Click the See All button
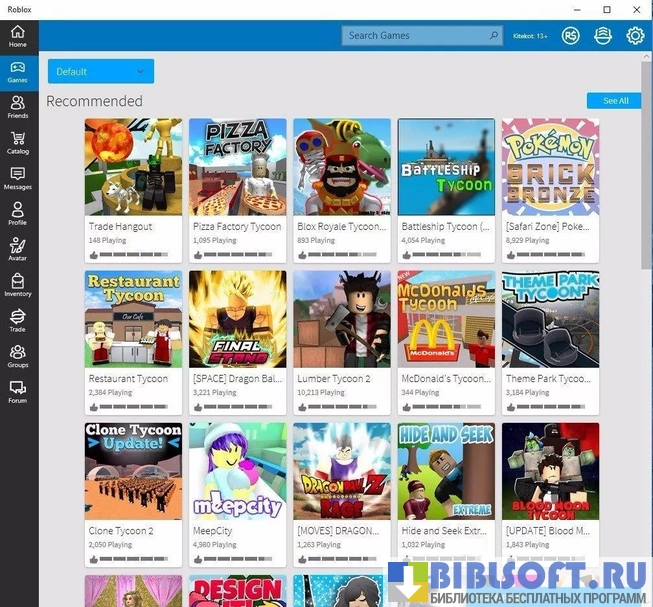This screenshot has width=653, height=607. click(615, 101)
